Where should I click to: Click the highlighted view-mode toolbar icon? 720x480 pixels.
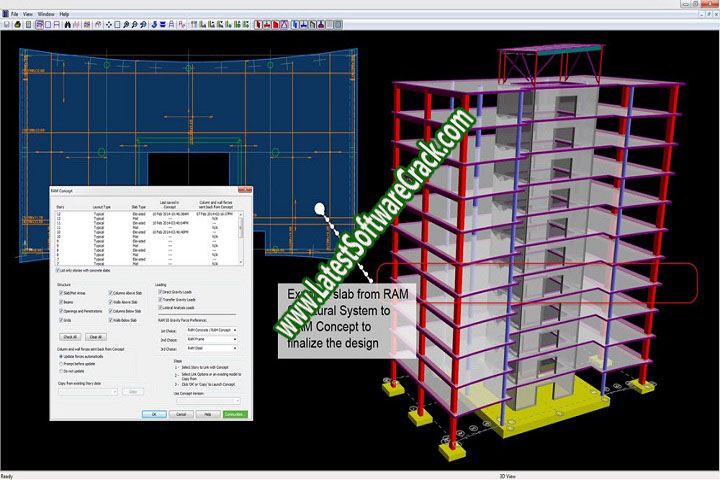(x=40, y=24)
